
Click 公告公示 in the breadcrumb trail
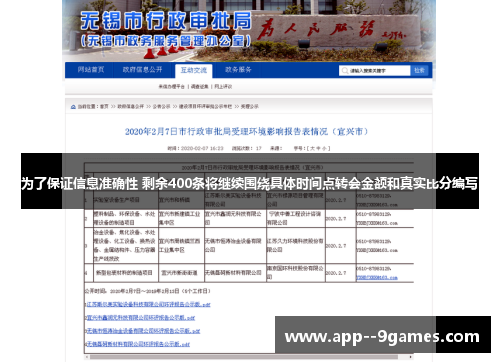pos(161,107)
